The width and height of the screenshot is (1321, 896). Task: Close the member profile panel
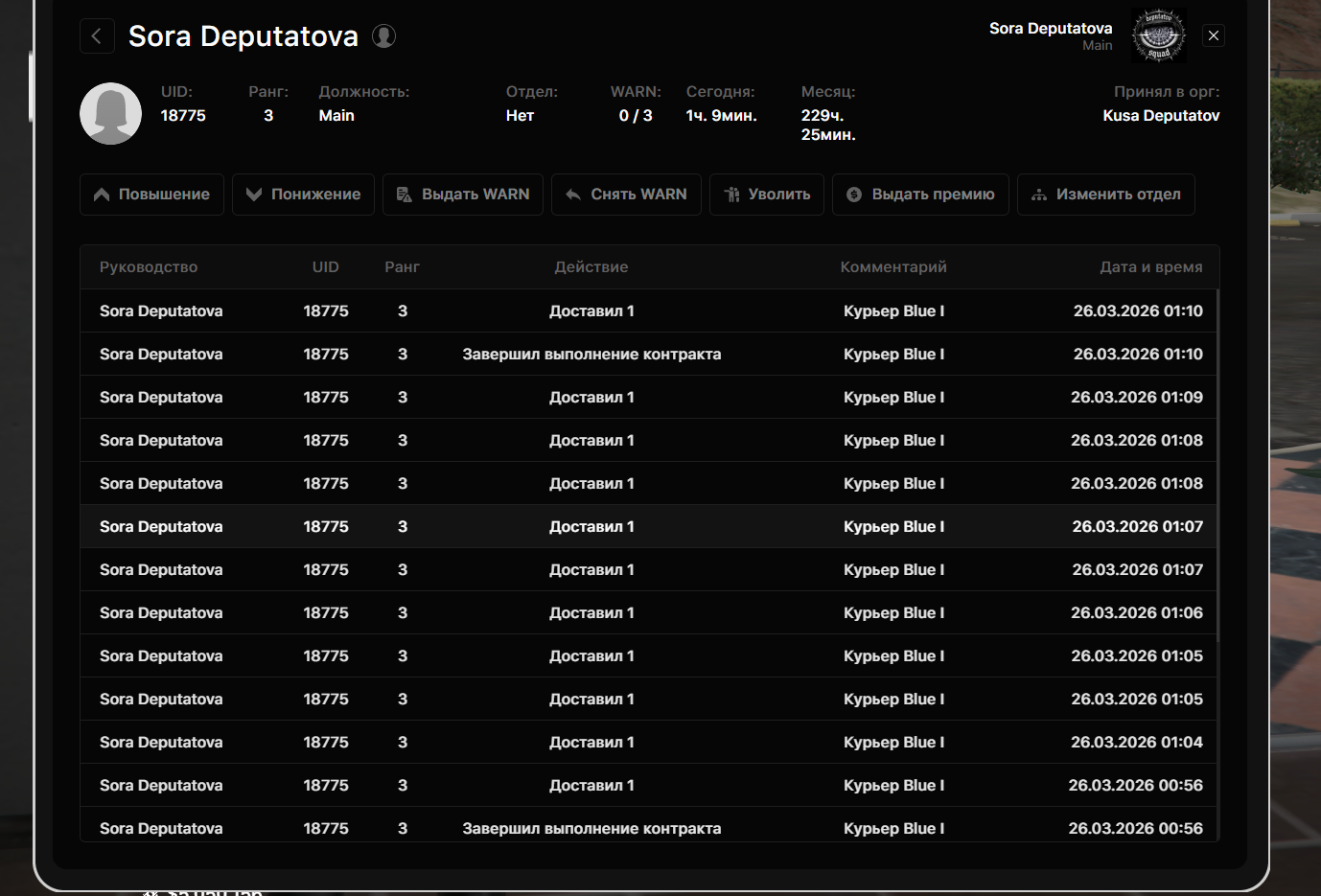1213,35
